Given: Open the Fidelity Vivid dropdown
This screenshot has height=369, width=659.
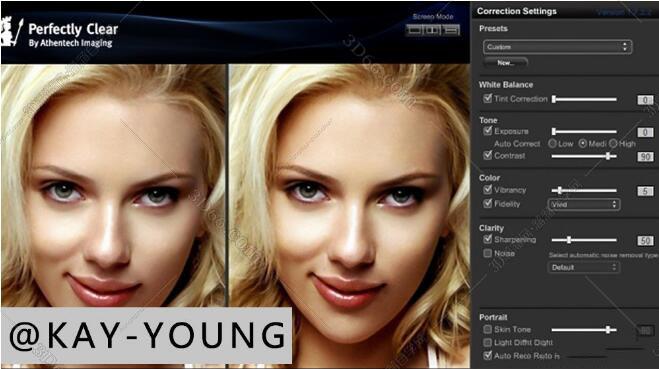Looking at the screenshot, I should (584, 204).
